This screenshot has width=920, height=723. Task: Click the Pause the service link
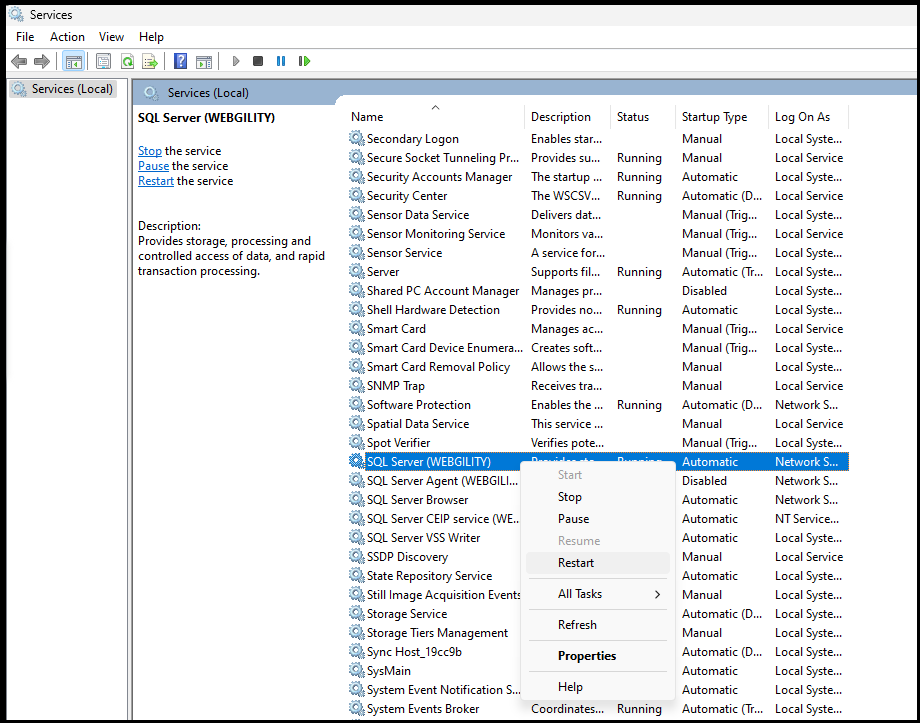click(x=153, y=166)
